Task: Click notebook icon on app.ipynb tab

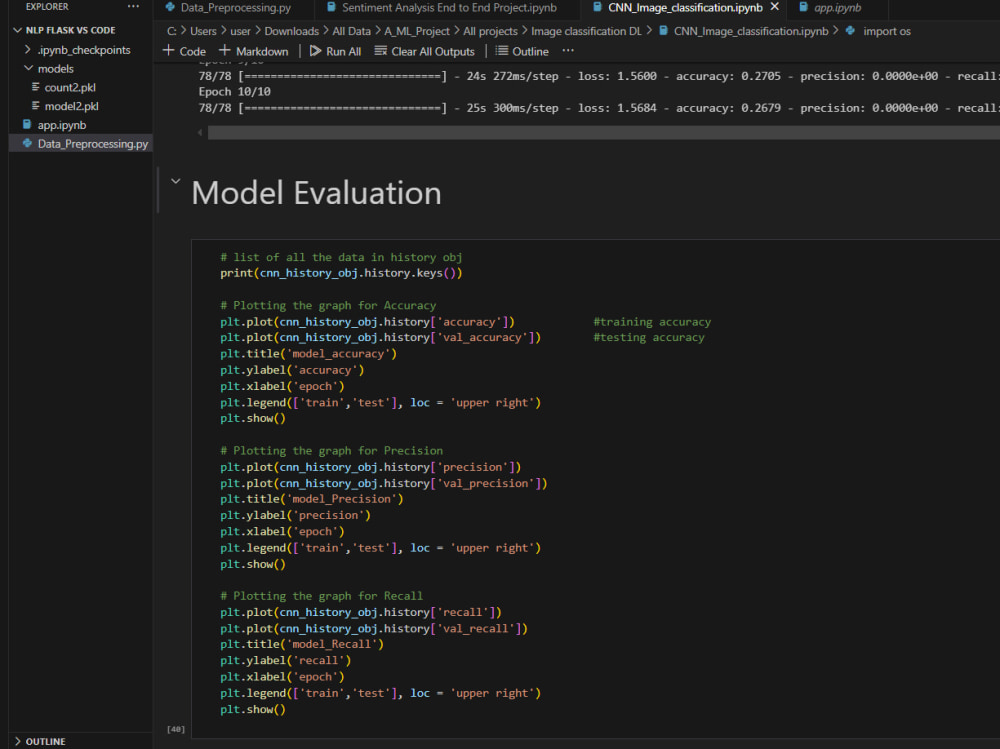Action: point(804,8)
